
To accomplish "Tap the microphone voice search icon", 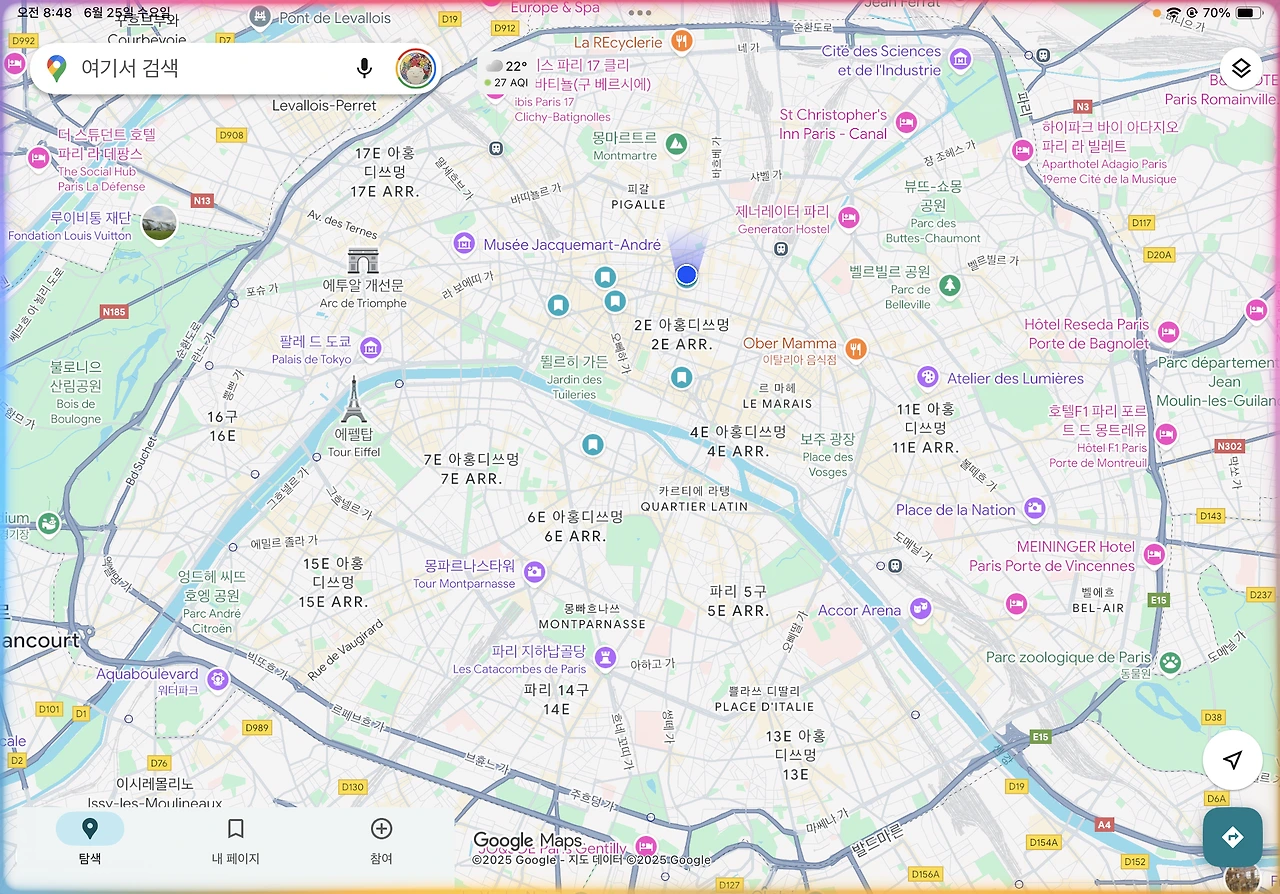I will coord(365,68).
